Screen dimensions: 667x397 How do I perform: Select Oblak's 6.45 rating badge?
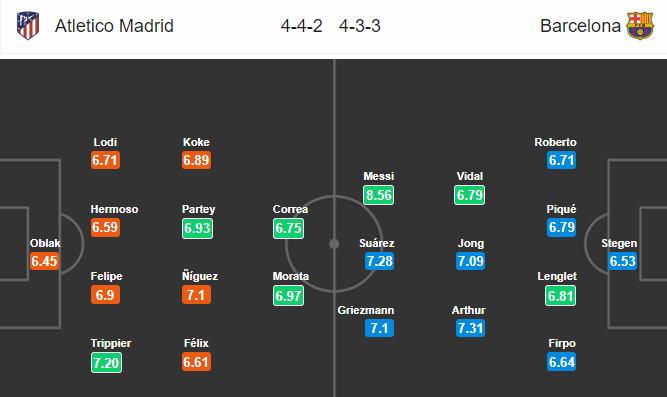click(x=44, y=261)
